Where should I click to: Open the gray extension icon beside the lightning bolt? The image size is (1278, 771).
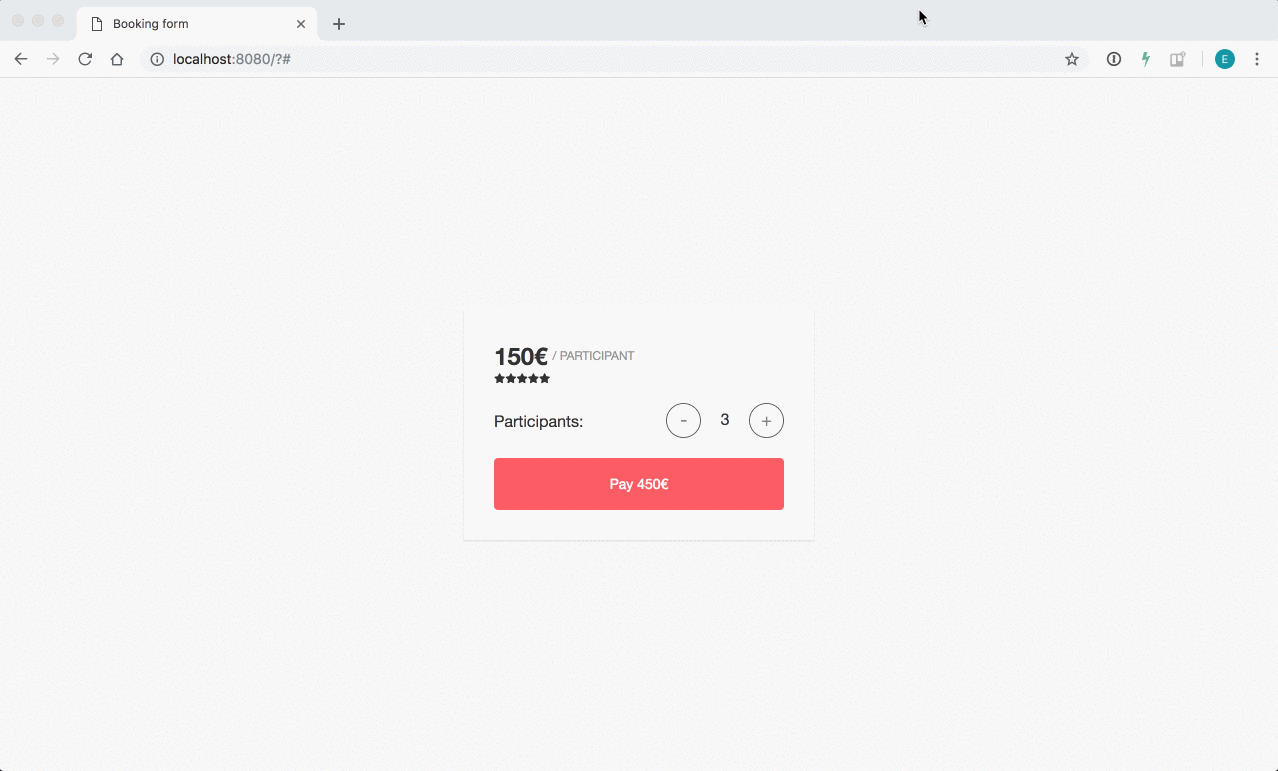[x=1178, y=59]
